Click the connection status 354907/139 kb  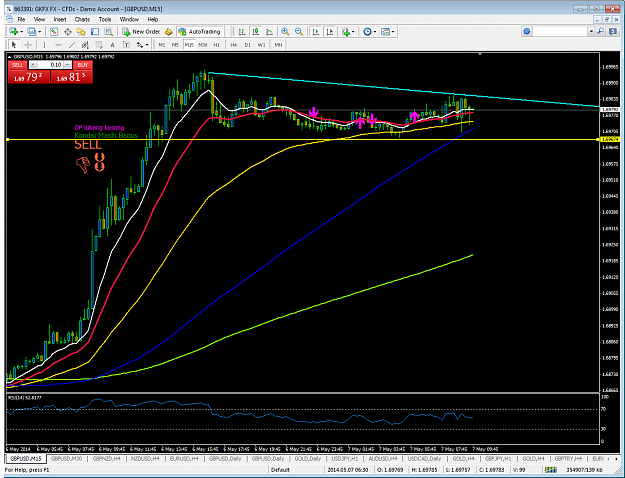pos(586,470)
